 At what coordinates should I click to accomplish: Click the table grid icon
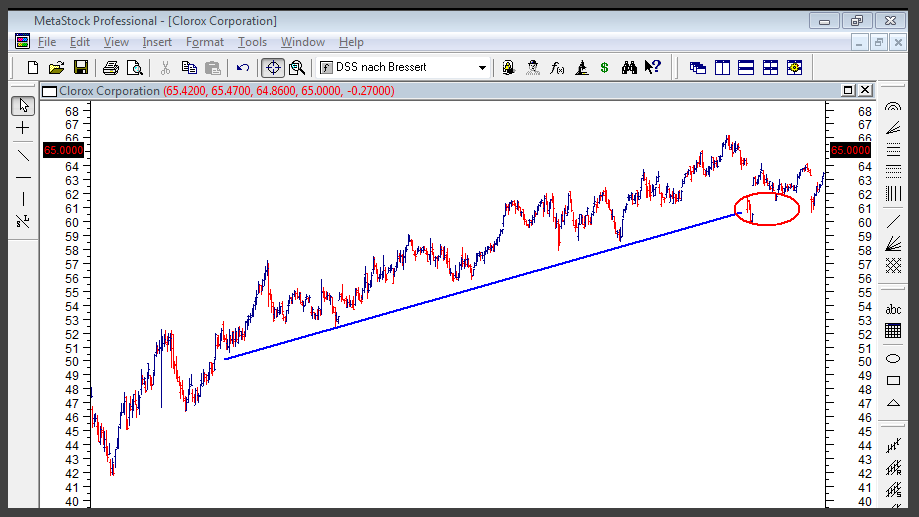[893, 331]
